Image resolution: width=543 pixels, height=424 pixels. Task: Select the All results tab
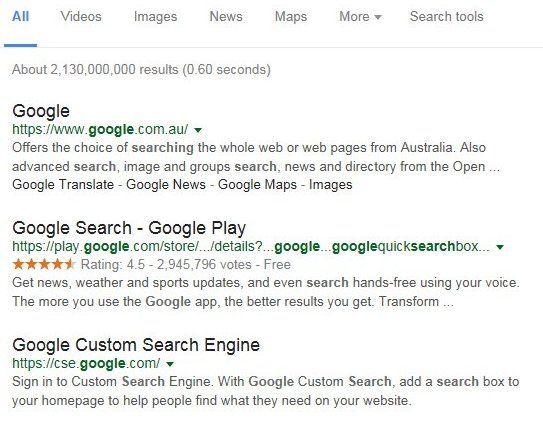tap(20, 16)
